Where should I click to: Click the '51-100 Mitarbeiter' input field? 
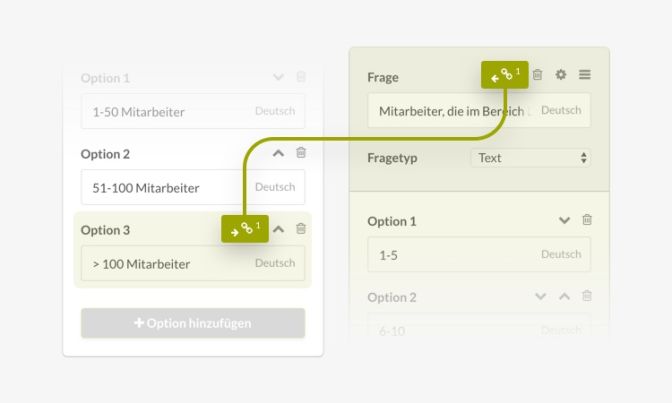165,187
